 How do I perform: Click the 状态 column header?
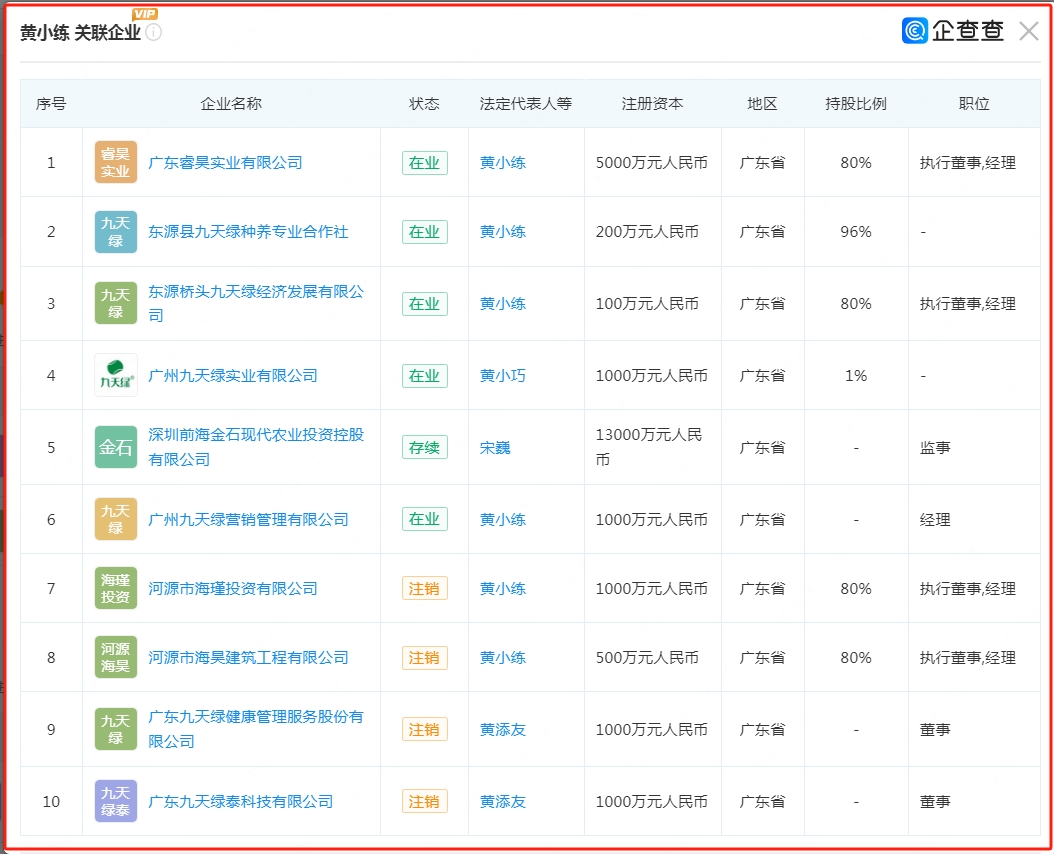point(424,104)
